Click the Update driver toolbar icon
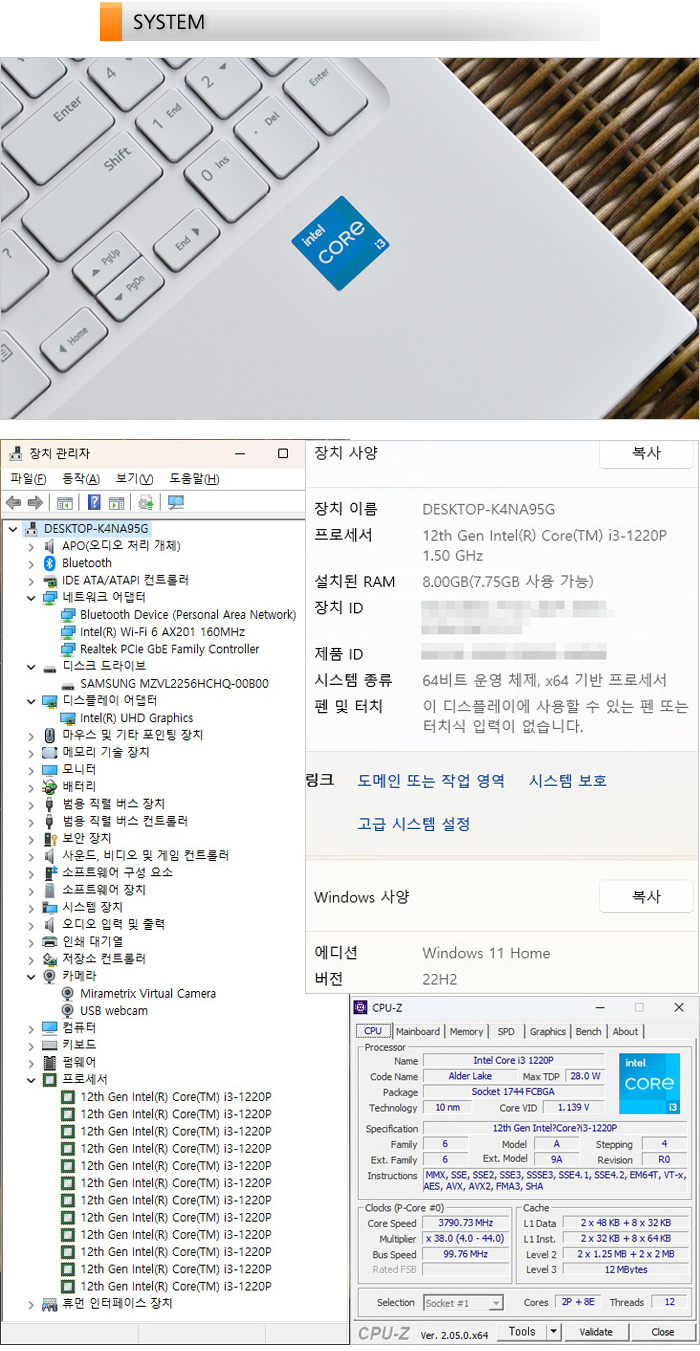This screenshot has width=700, height=1351. pyautogui.click(x=146, y=502)
